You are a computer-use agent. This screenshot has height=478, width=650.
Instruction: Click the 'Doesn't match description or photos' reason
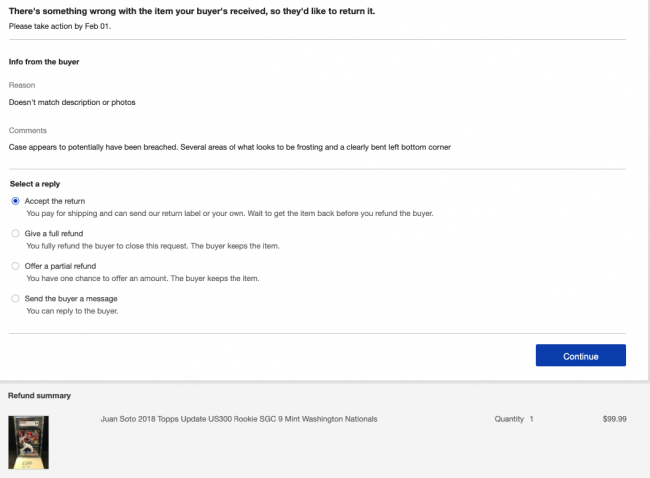tap(72, 102)
